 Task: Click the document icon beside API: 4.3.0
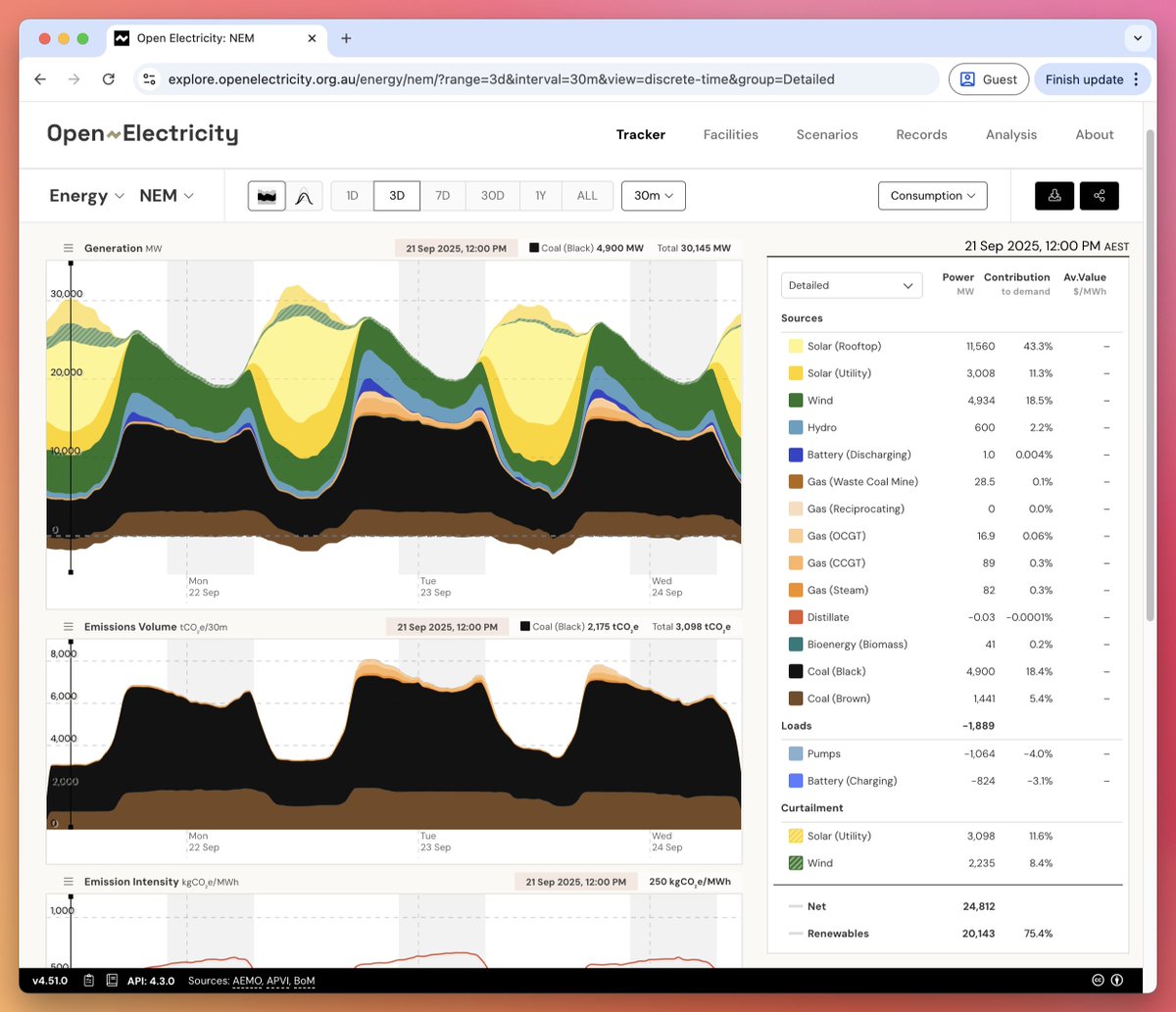111,981
